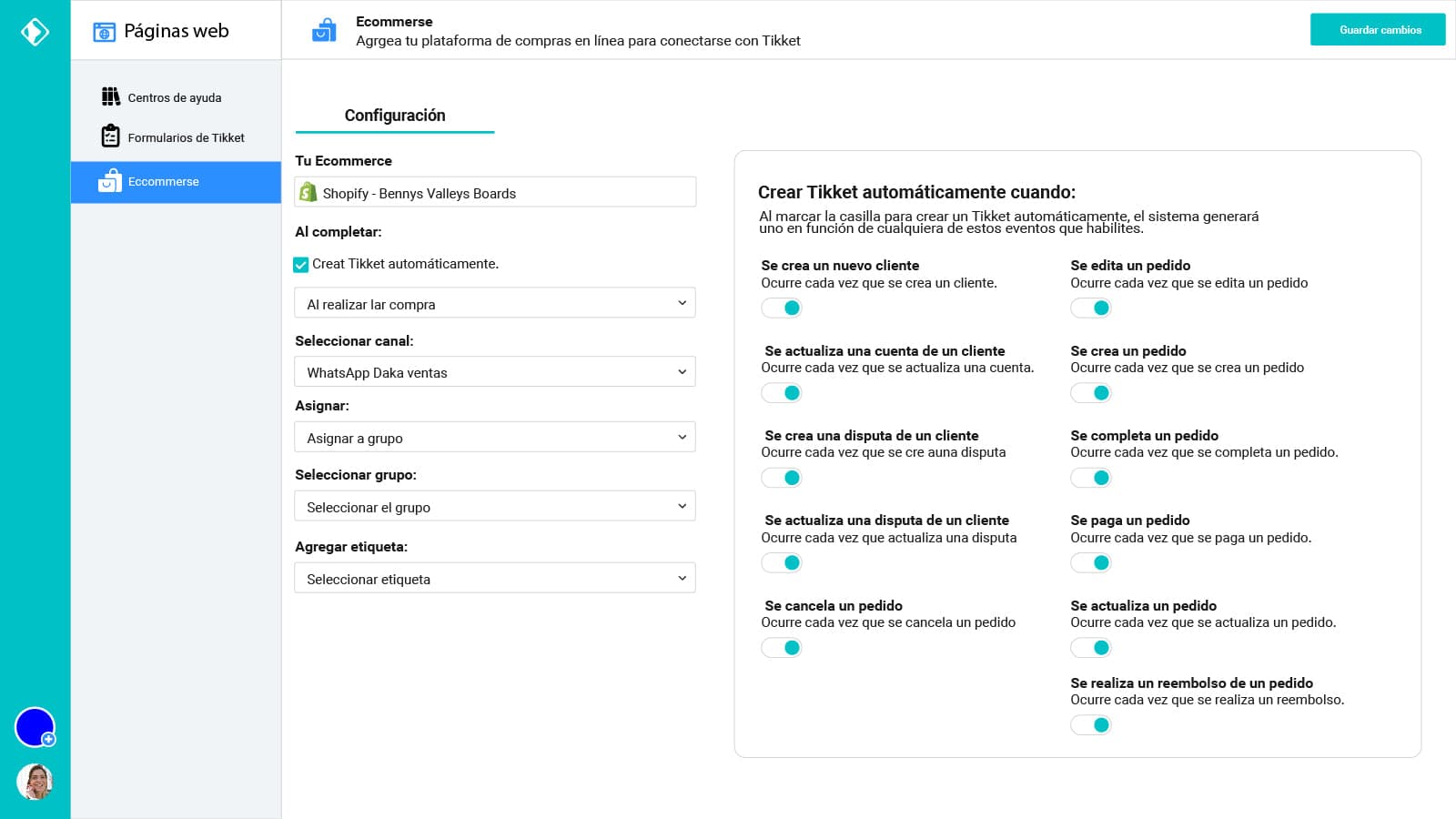Open the WhatsApp Daka ventas channel dropdown
Image resolution: width=1456 pixels, height=819 pixels.
click(x=494, y=372)
